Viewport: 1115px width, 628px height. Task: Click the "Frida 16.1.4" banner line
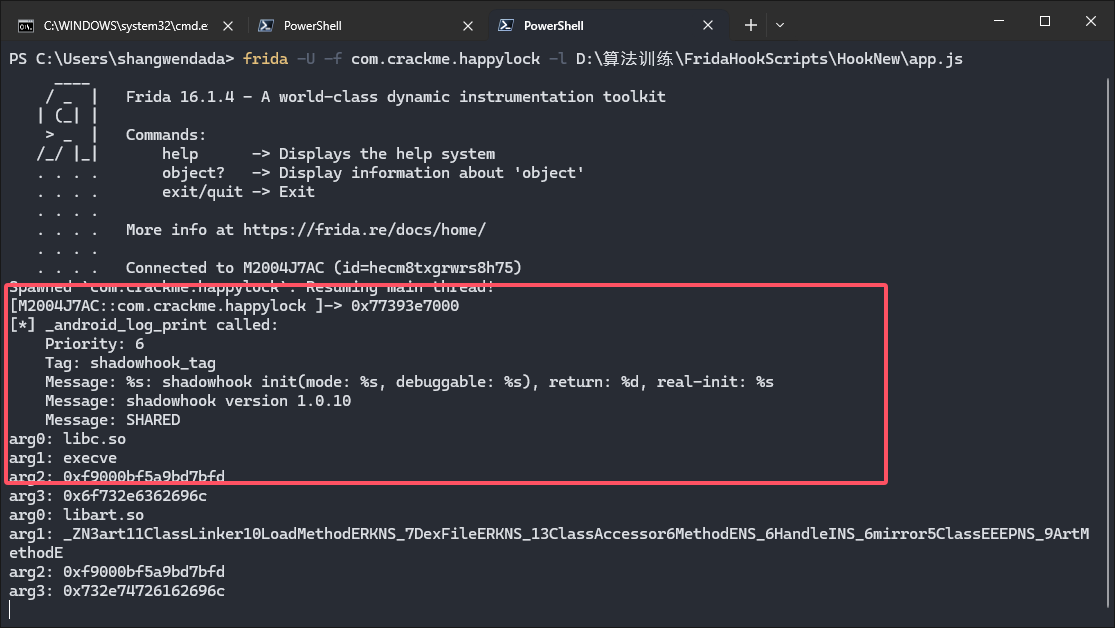pos(395,97)
